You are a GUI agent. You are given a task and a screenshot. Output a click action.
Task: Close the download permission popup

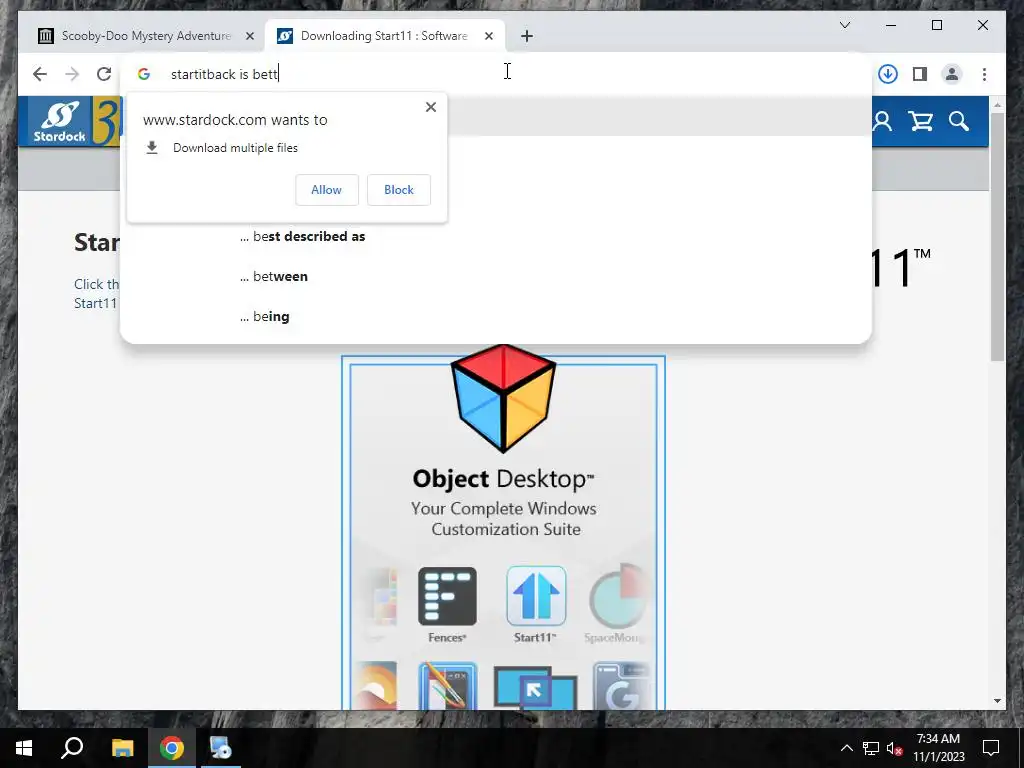[x=430, y=107]
